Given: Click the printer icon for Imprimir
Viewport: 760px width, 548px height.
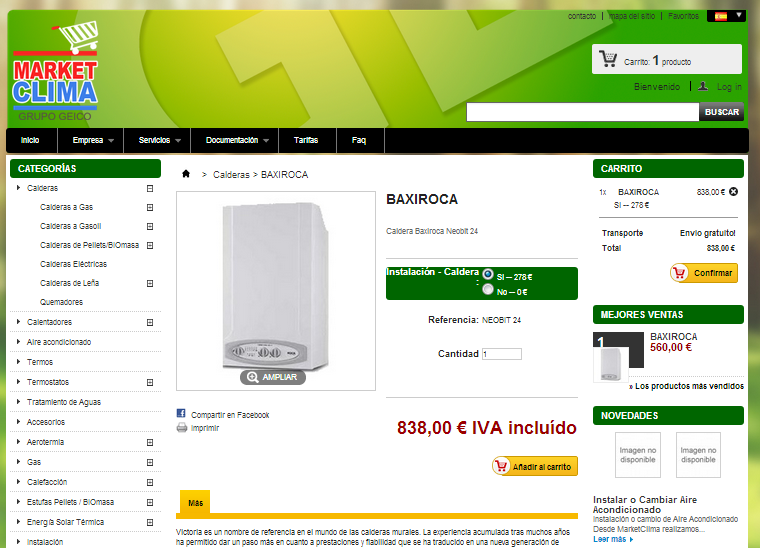Looking at the screenshot, I should (182, 427).
